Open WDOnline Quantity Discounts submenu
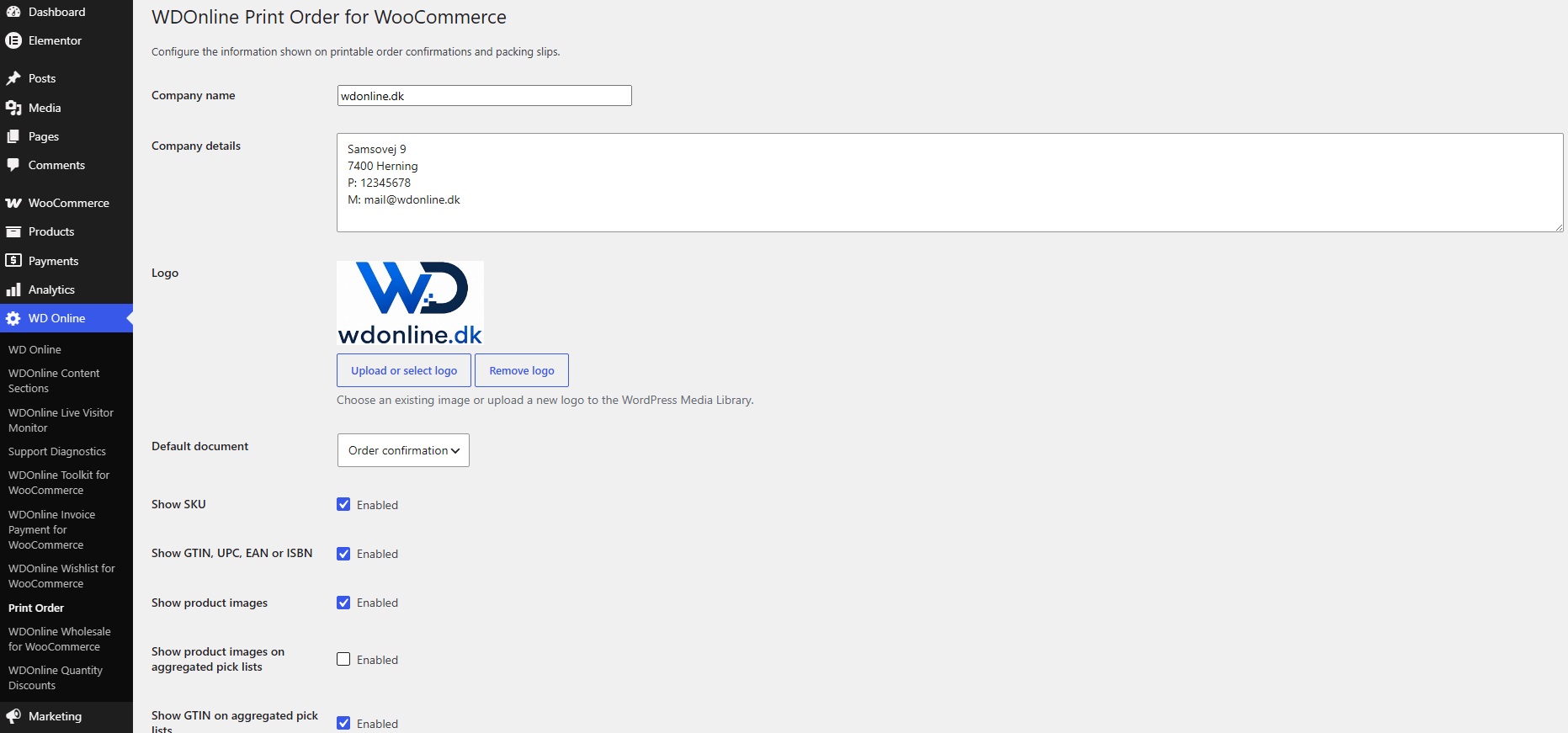 [56, 677]
